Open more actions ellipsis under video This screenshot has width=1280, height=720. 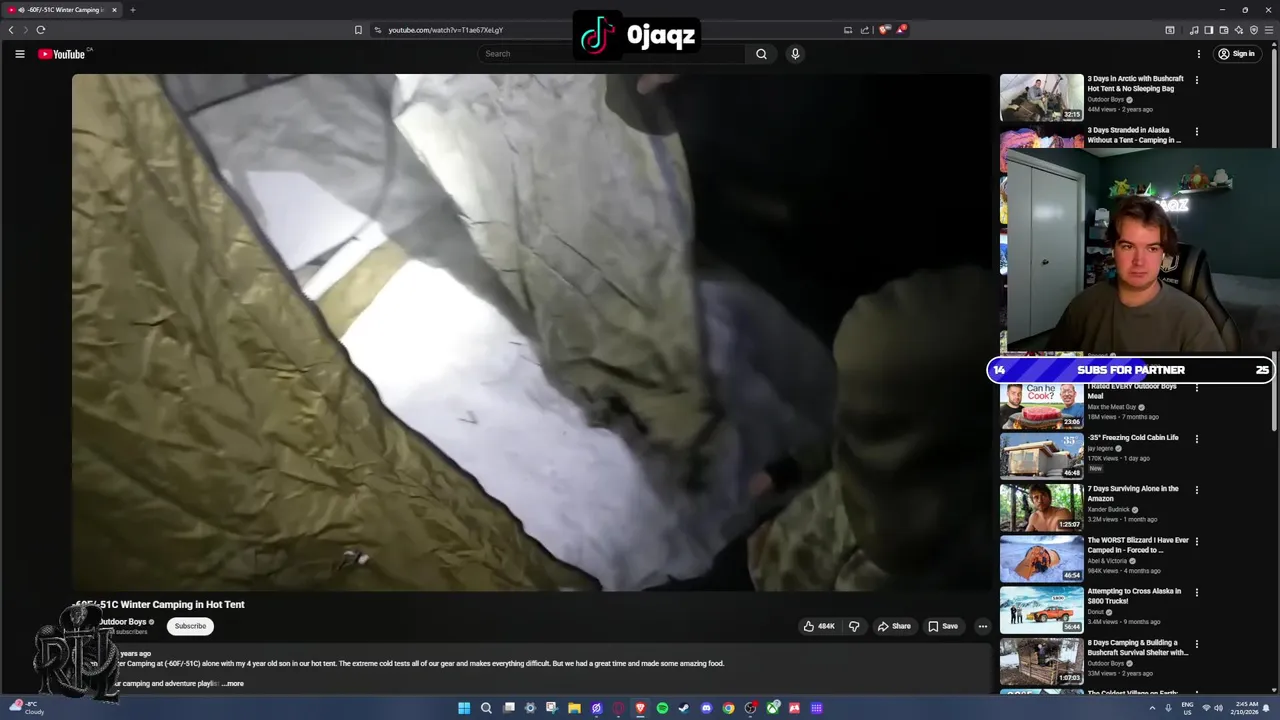[x=983, y=626]
